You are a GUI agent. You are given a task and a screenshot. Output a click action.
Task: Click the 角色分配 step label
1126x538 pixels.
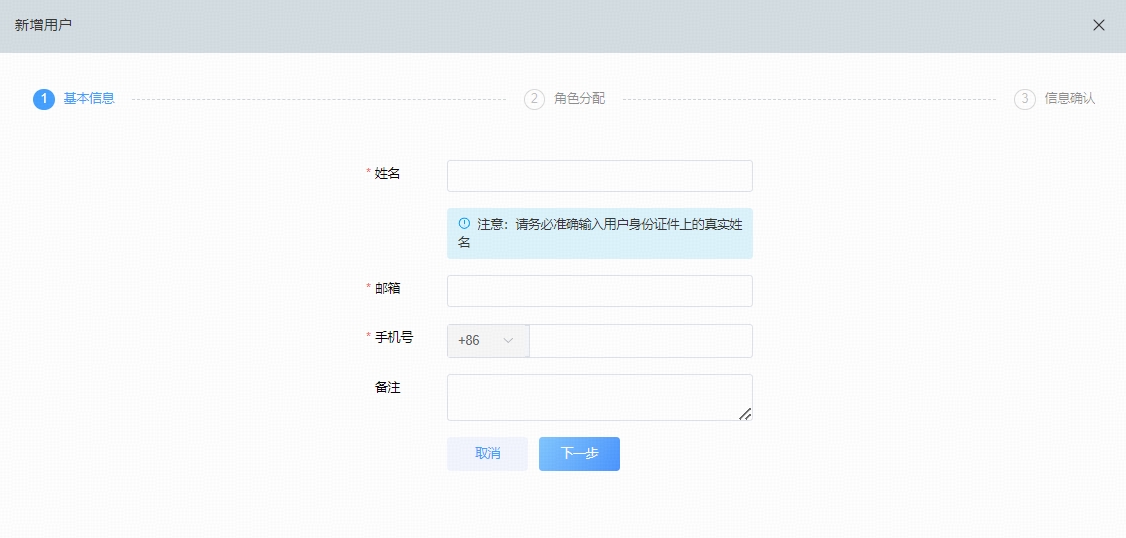580,98
